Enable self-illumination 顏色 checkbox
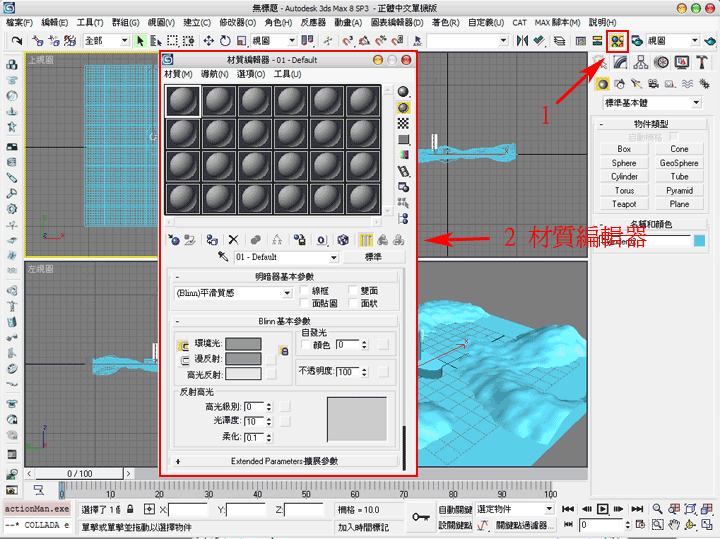720x539 pixels. tap(305, 344)
